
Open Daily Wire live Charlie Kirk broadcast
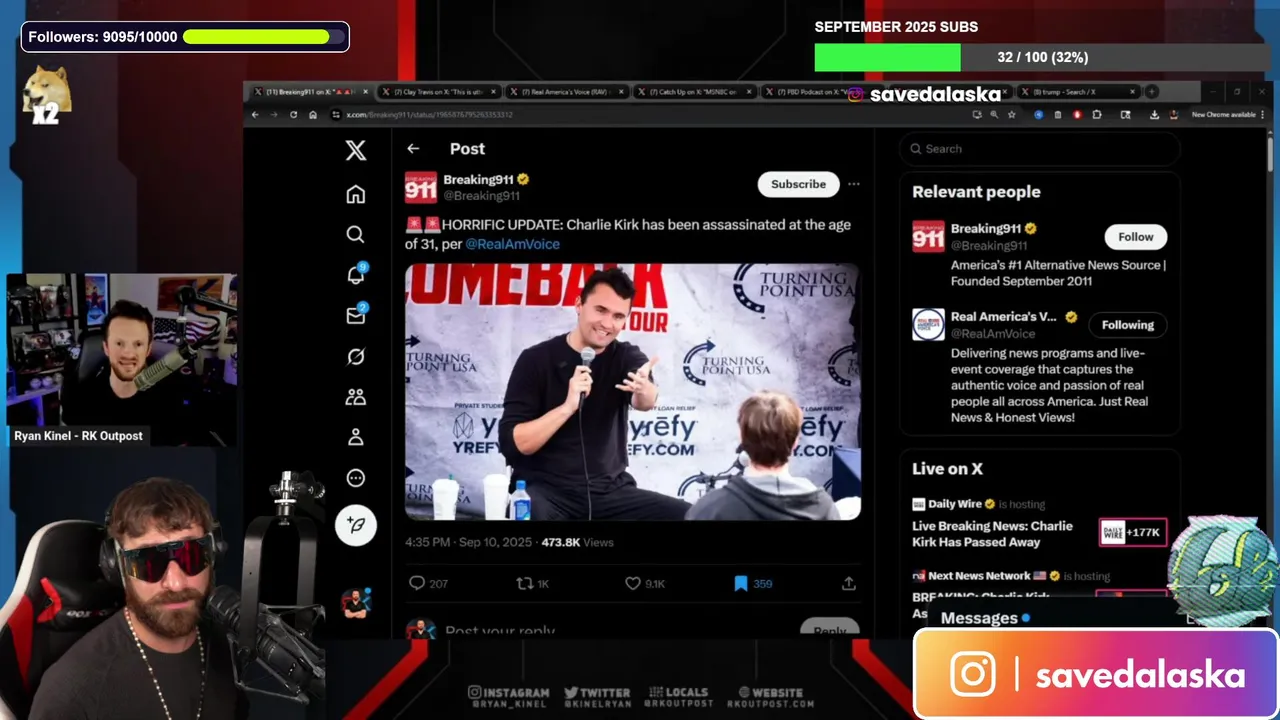tap(1040, 525)
